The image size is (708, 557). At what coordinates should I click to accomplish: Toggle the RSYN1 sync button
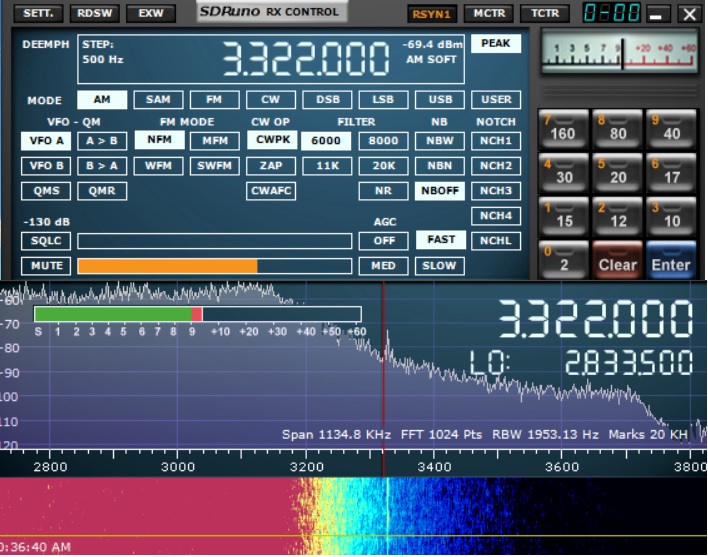tap(432, 14)
